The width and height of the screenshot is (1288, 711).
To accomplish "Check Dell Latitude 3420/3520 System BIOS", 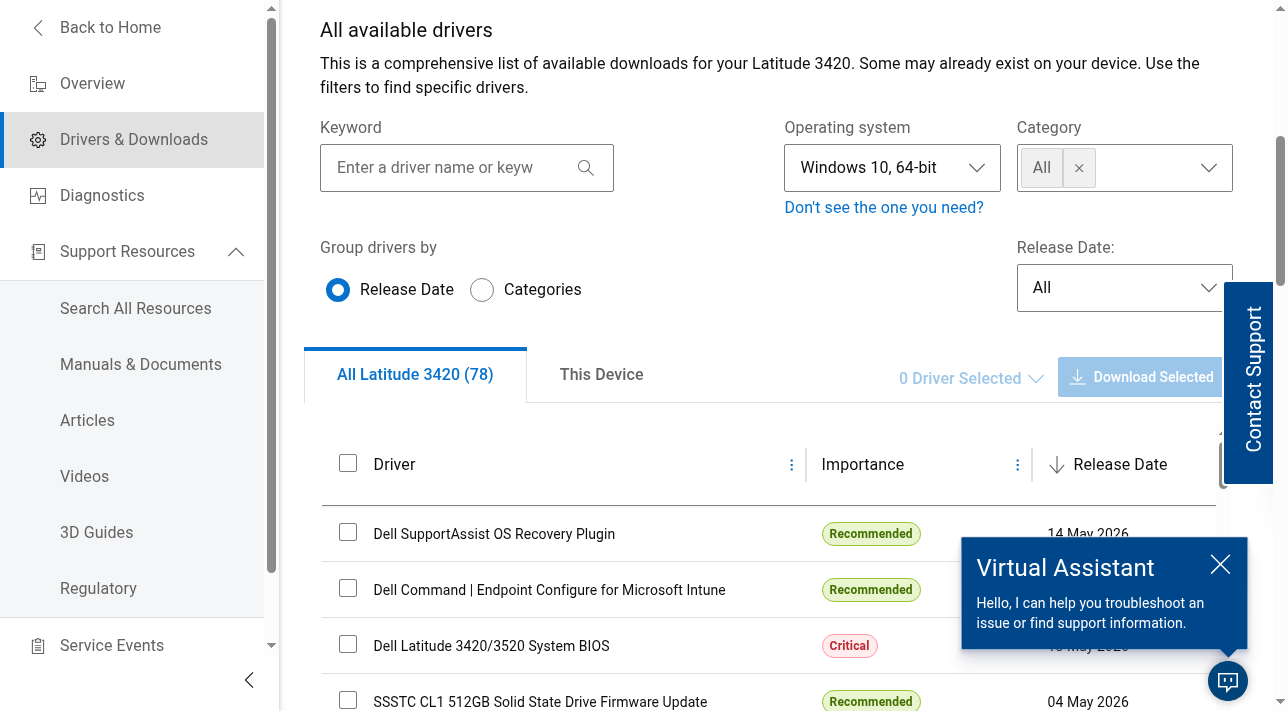I will point(348,644).
